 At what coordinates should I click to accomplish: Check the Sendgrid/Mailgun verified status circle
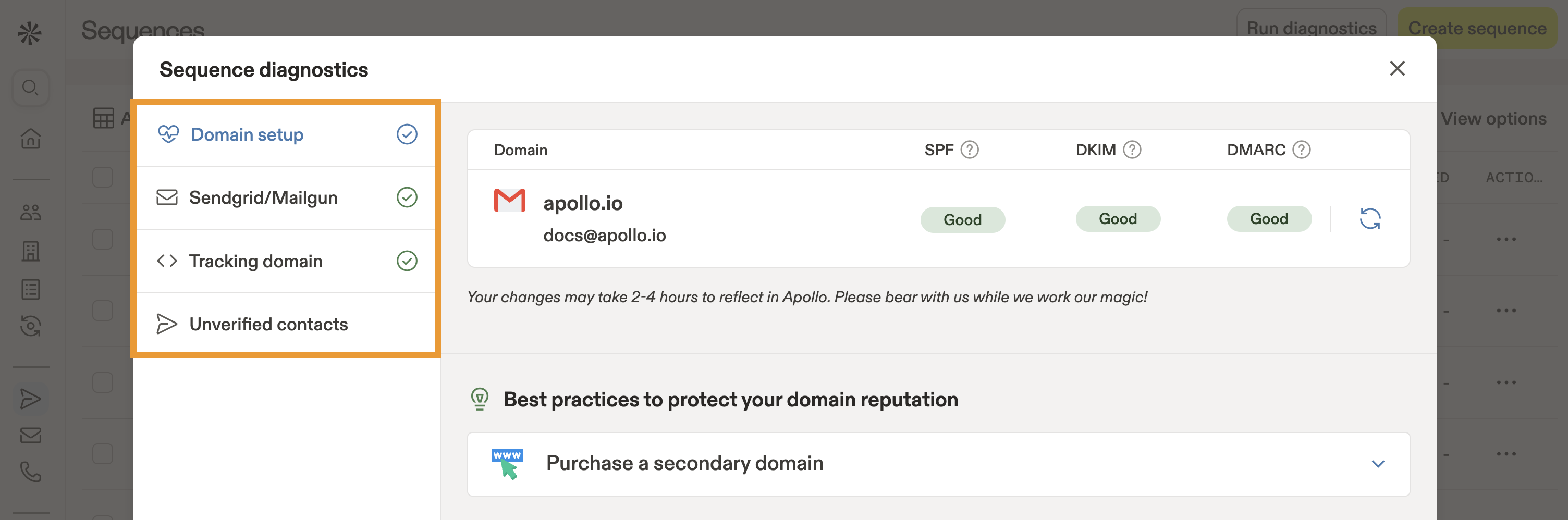(x=407, y=197)
